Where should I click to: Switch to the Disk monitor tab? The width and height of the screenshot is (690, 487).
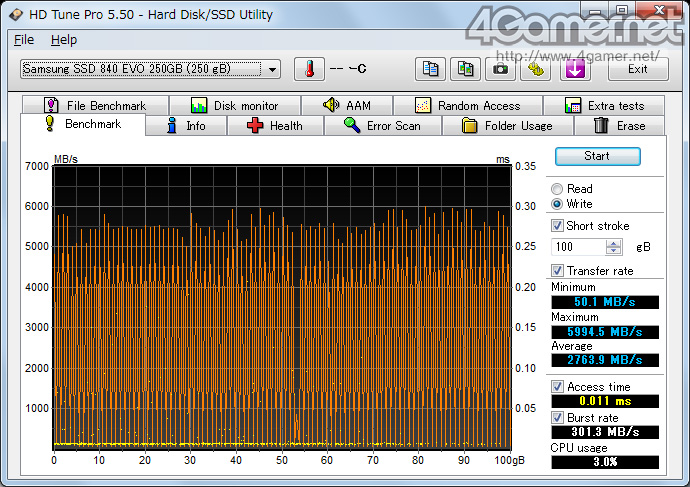point(235,106)
